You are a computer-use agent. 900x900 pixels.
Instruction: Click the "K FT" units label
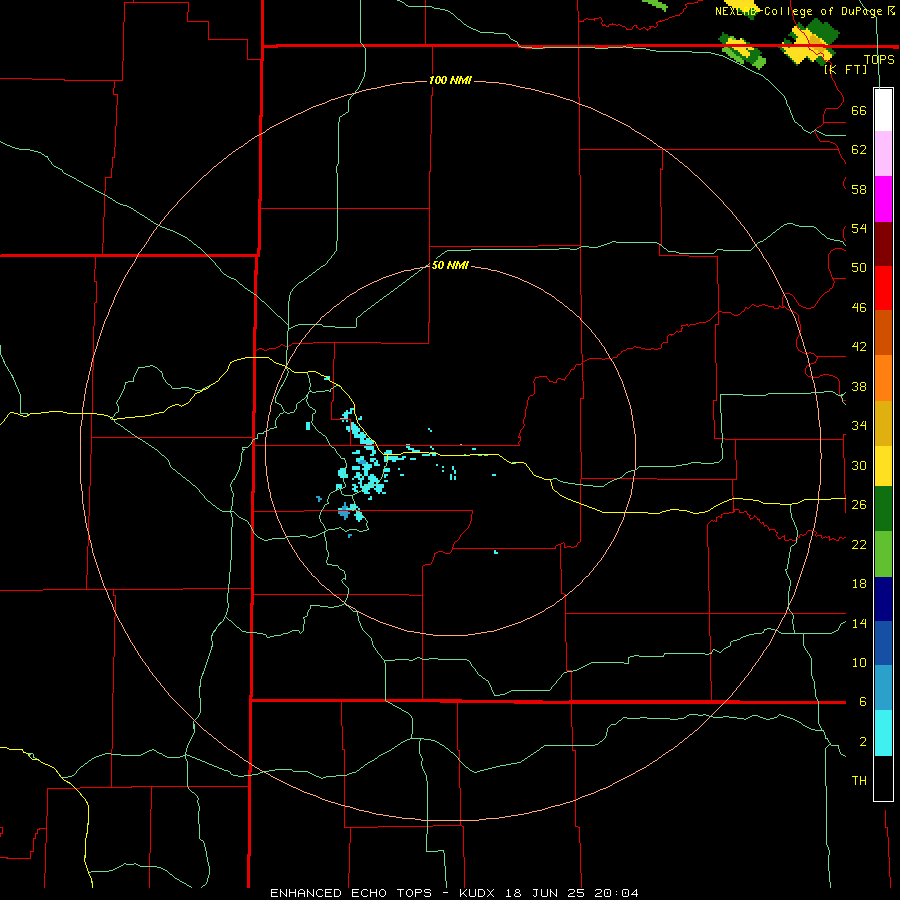pyautogui.click(x=845, y=69)
